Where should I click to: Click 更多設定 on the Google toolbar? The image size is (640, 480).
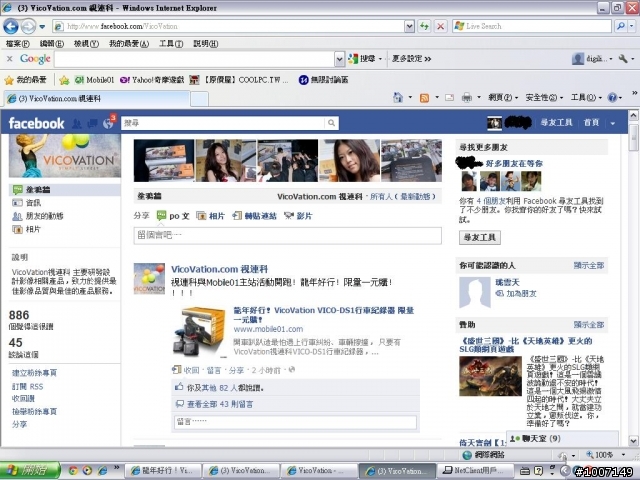coord(411,59)
